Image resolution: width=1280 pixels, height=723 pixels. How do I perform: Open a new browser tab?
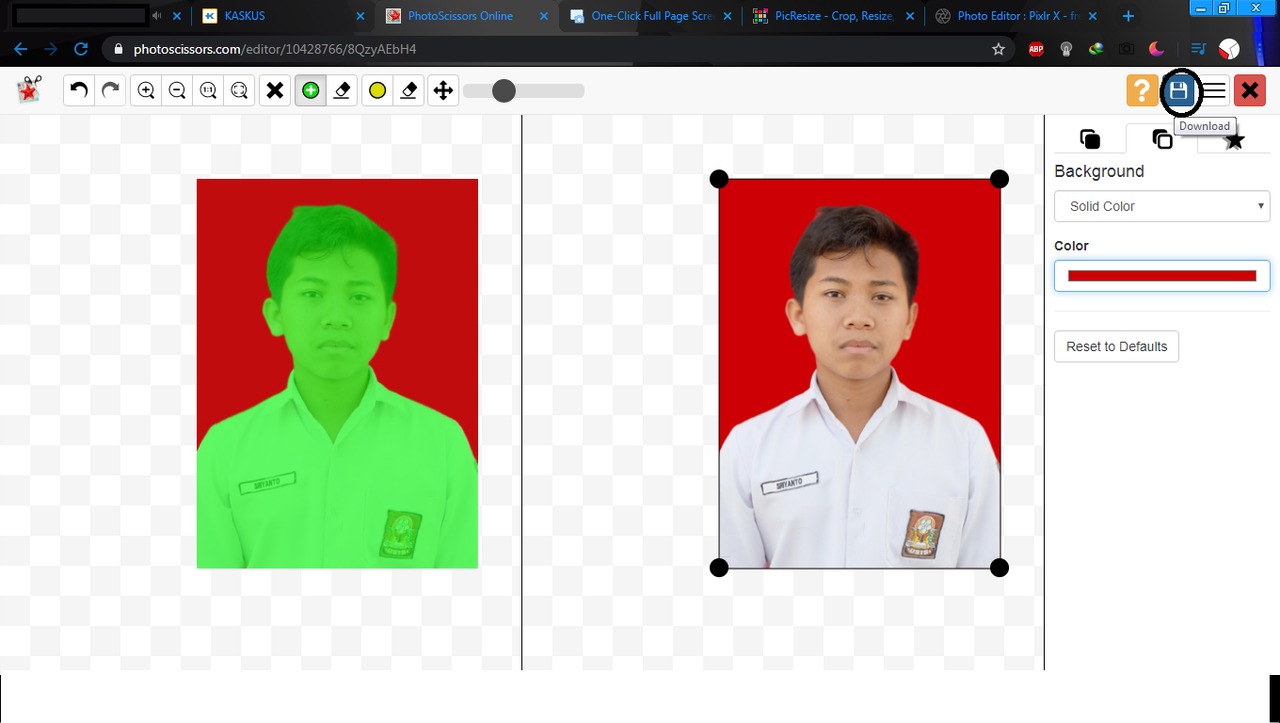point(1128,16)
